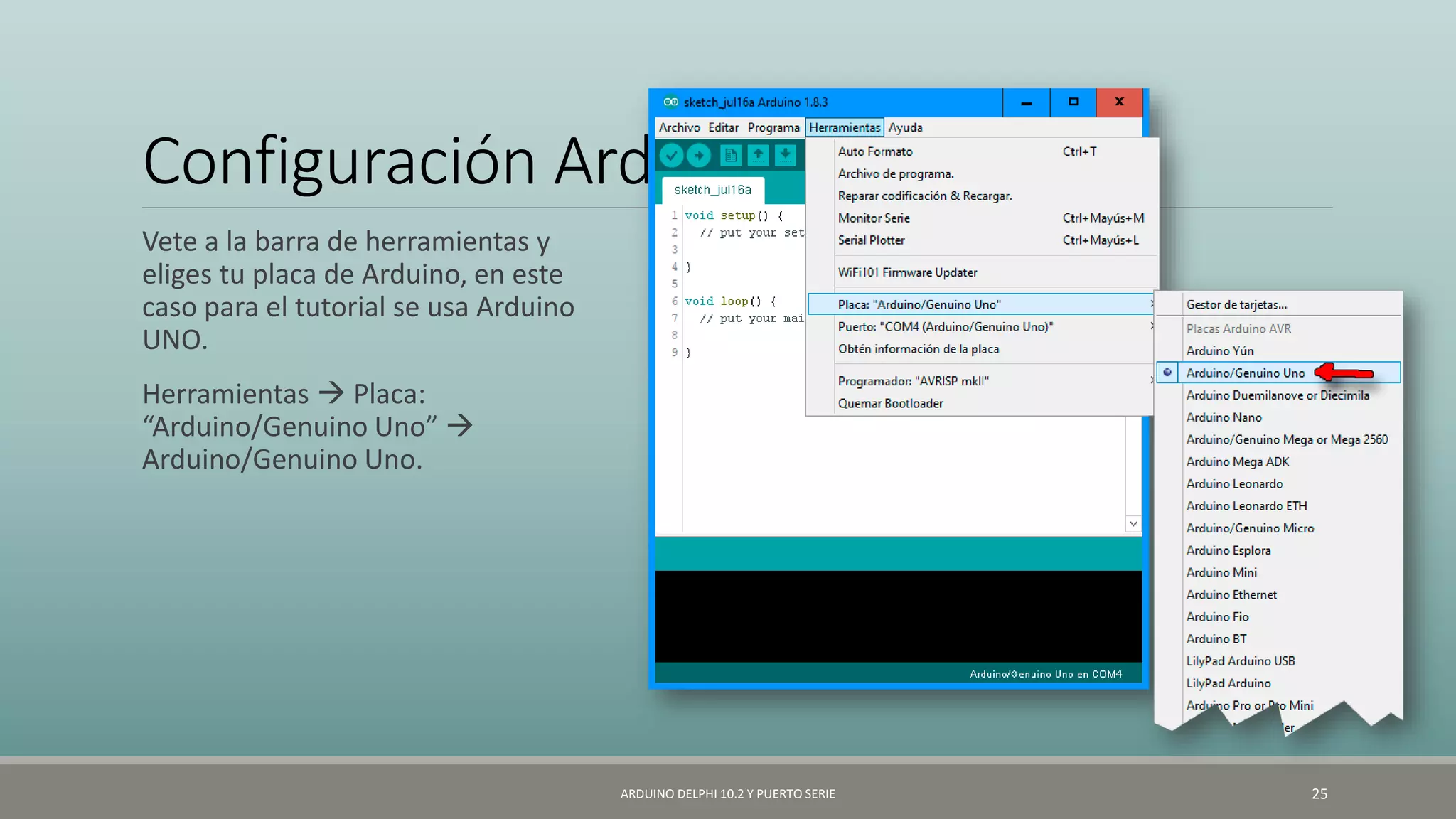The image size is (1456, 819).
Task: Select Arduino Mega ADK board
Action: pos(1278,461)
